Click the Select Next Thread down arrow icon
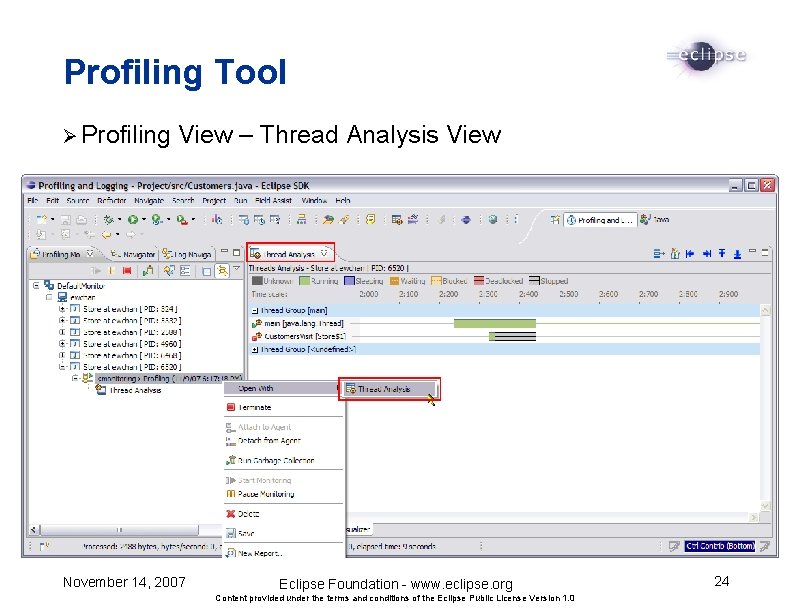The width and height of the screenshot is (792, 612). point(737,253)
